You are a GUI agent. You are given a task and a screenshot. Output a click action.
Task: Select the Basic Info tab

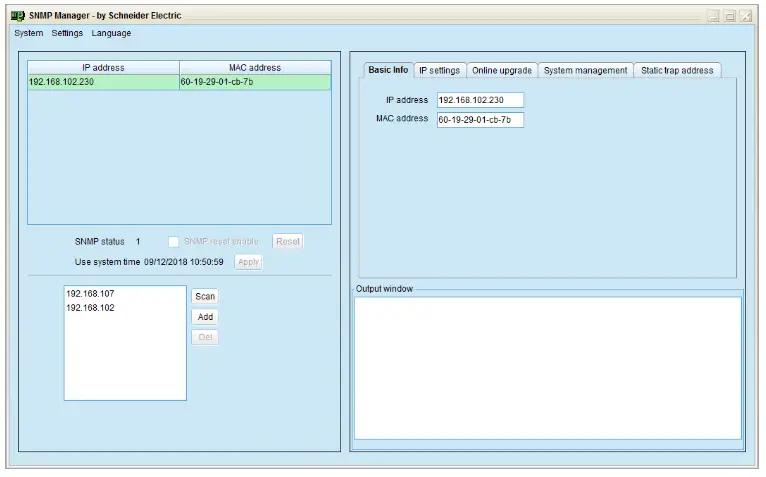point(388,70)
